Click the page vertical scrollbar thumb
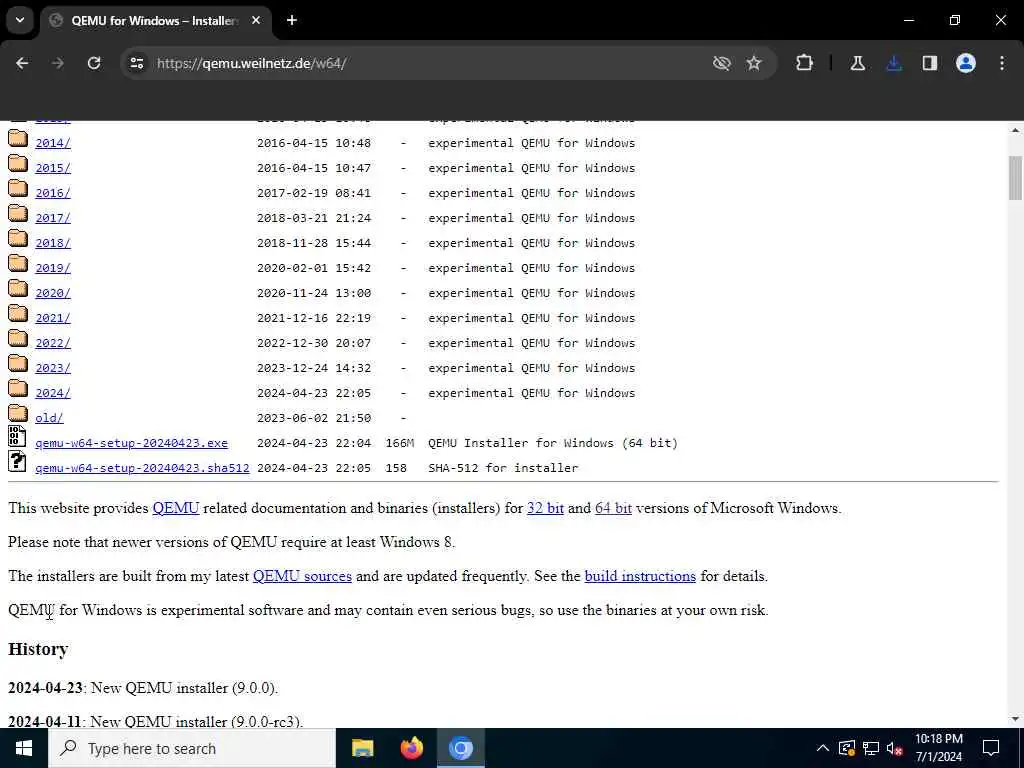 pos(1015,178)
